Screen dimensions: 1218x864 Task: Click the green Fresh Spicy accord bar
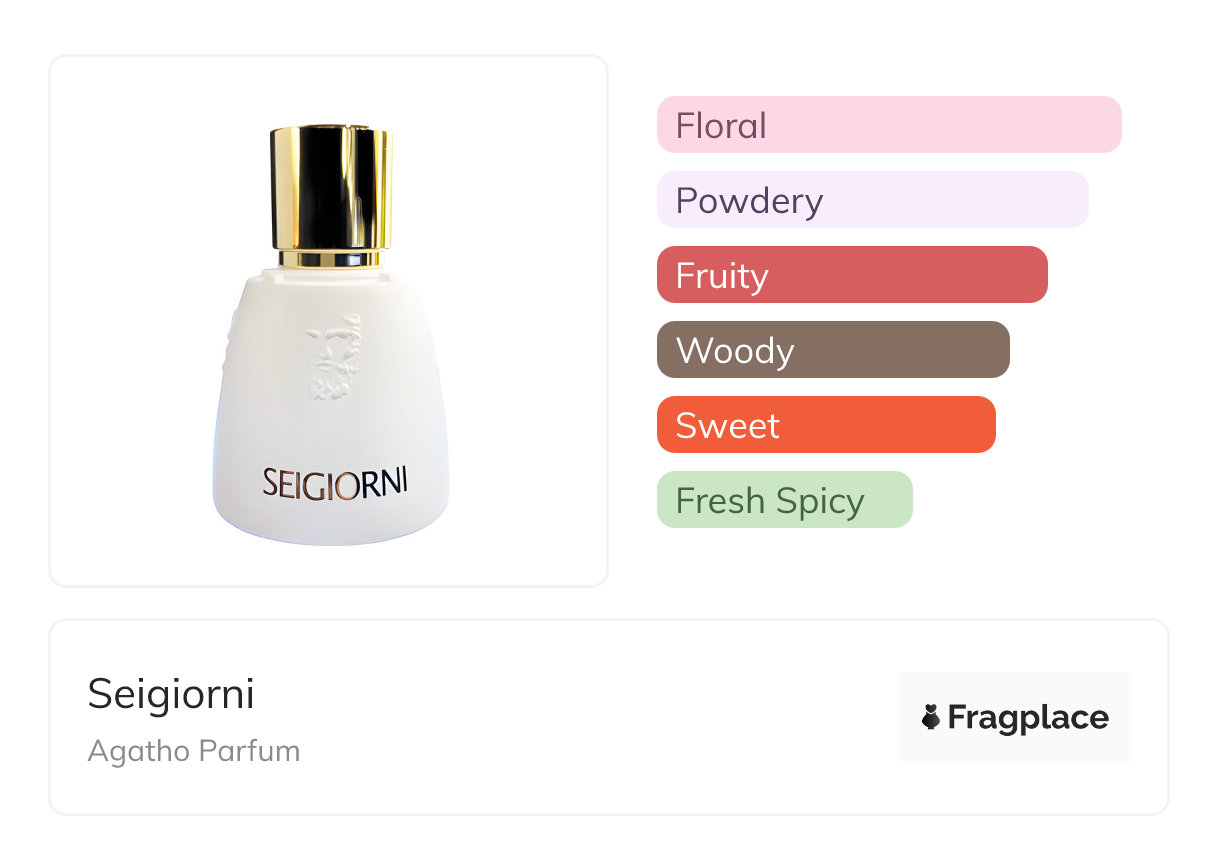784,500
